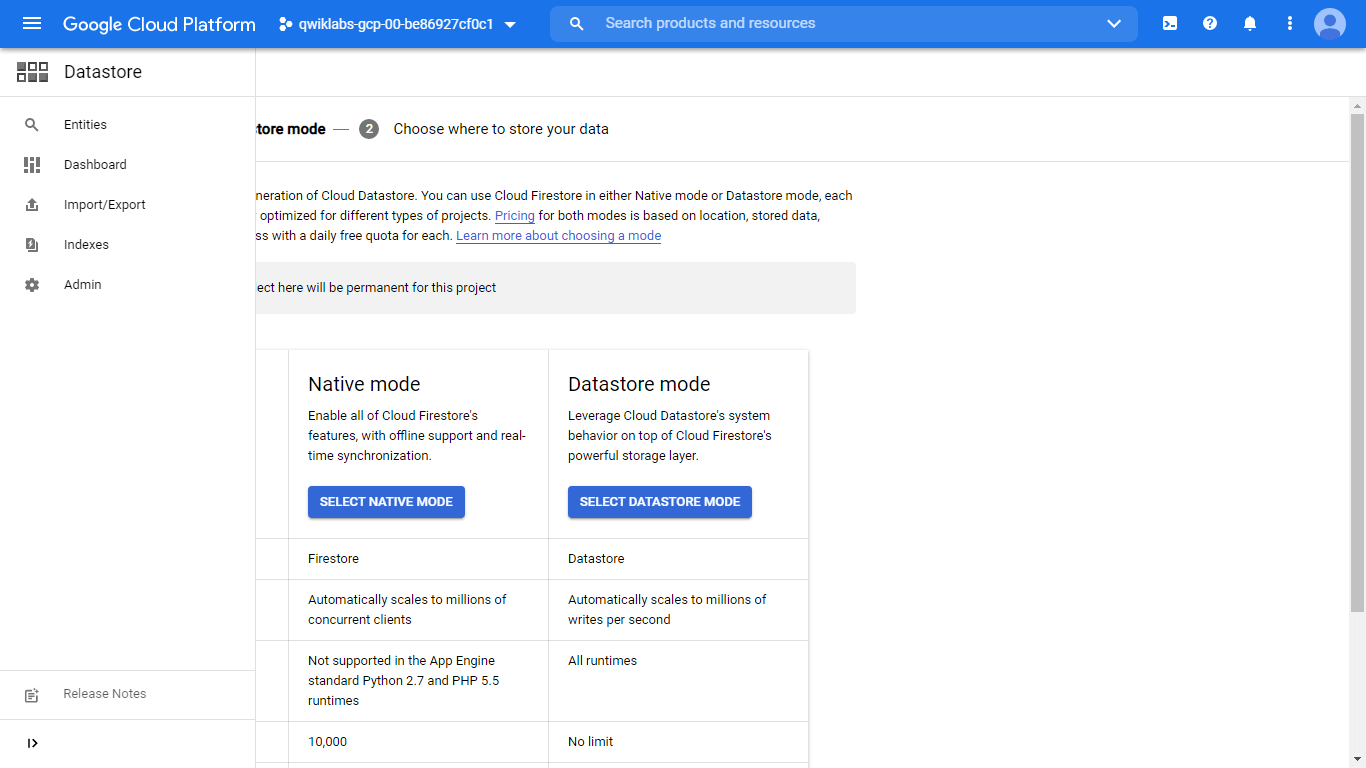
Task: Open Dashboard page
Action: (95, 165)
